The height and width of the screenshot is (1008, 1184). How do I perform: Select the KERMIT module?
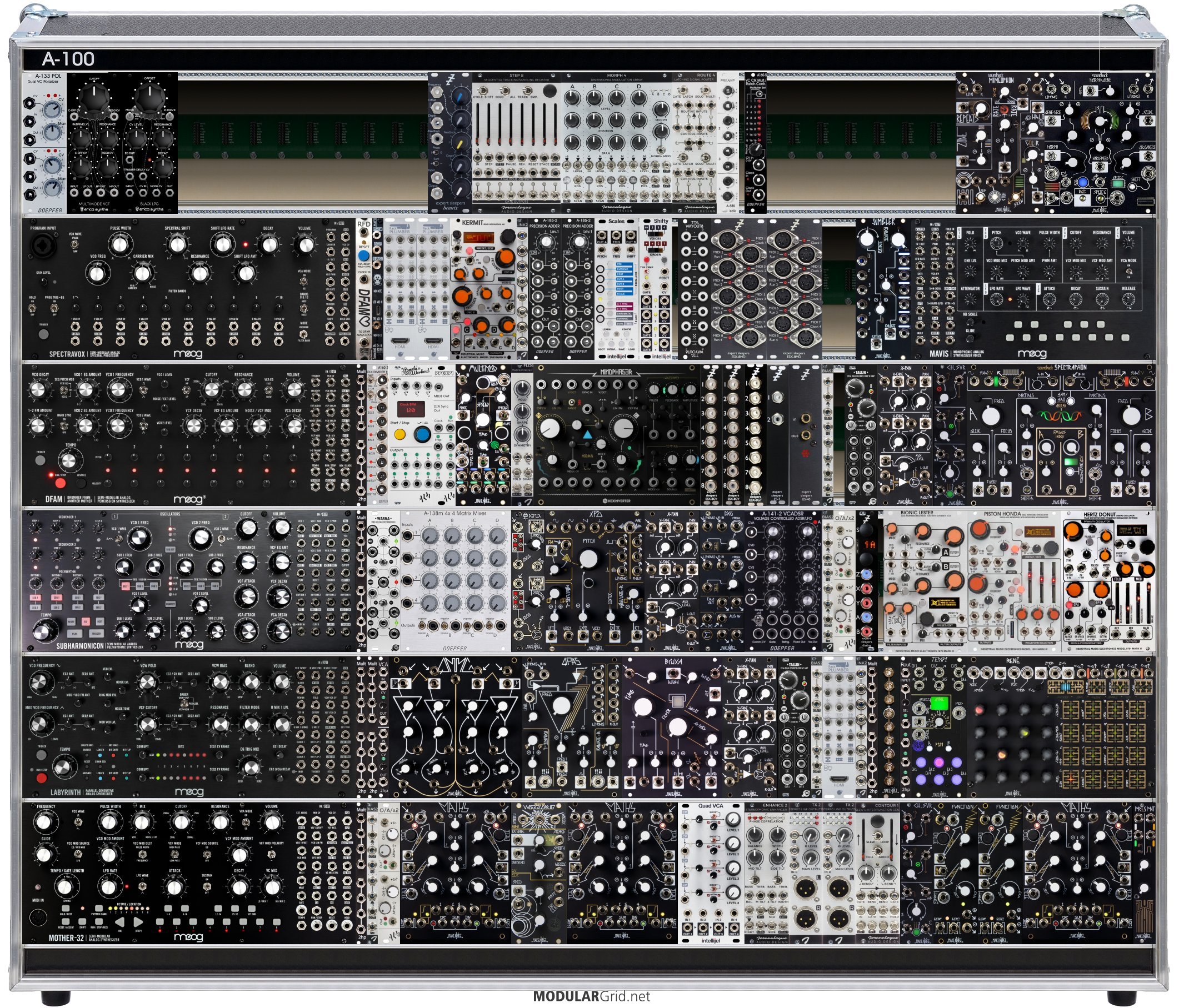(x=483, y=288)
